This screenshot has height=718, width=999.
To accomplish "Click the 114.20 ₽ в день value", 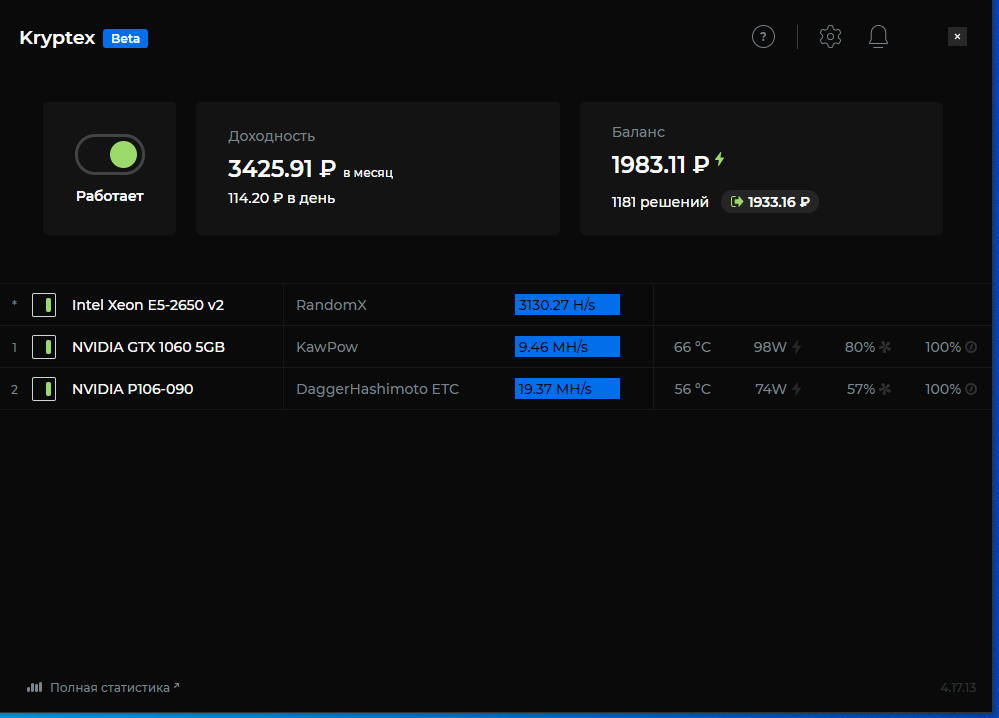I will coord(282,198).
